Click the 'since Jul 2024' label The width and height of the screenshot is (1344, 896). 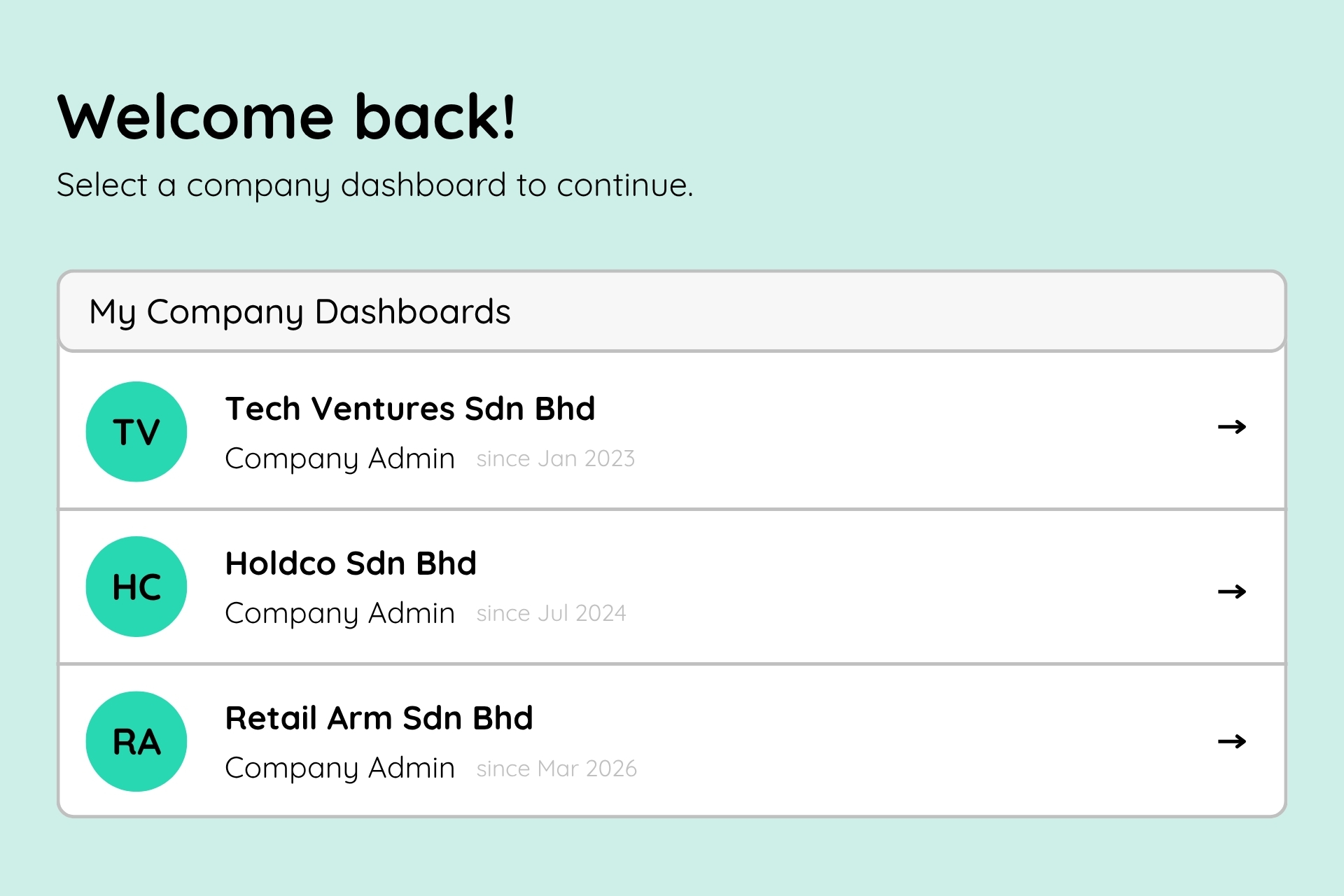[551, 613]
